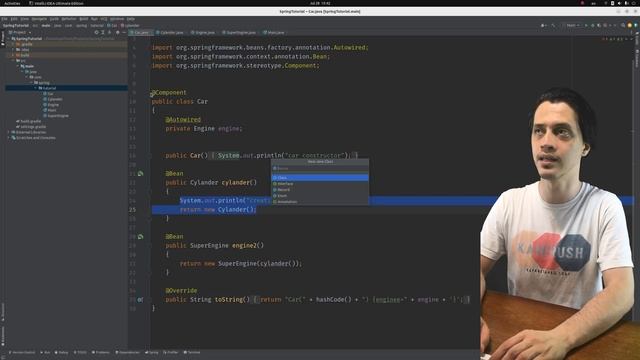Open the Build menu
This screenshot has height=360, width=640.
[84, 19]
